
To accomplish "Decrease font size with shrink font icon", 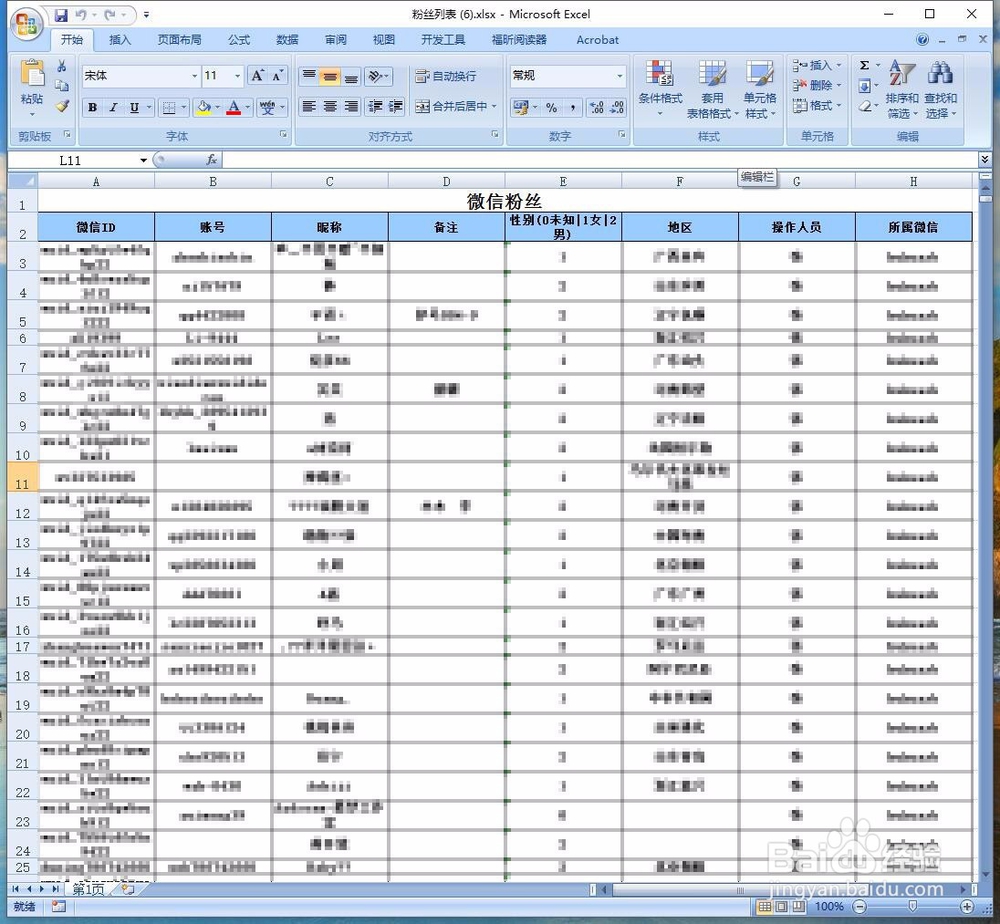I will point(277,76).
